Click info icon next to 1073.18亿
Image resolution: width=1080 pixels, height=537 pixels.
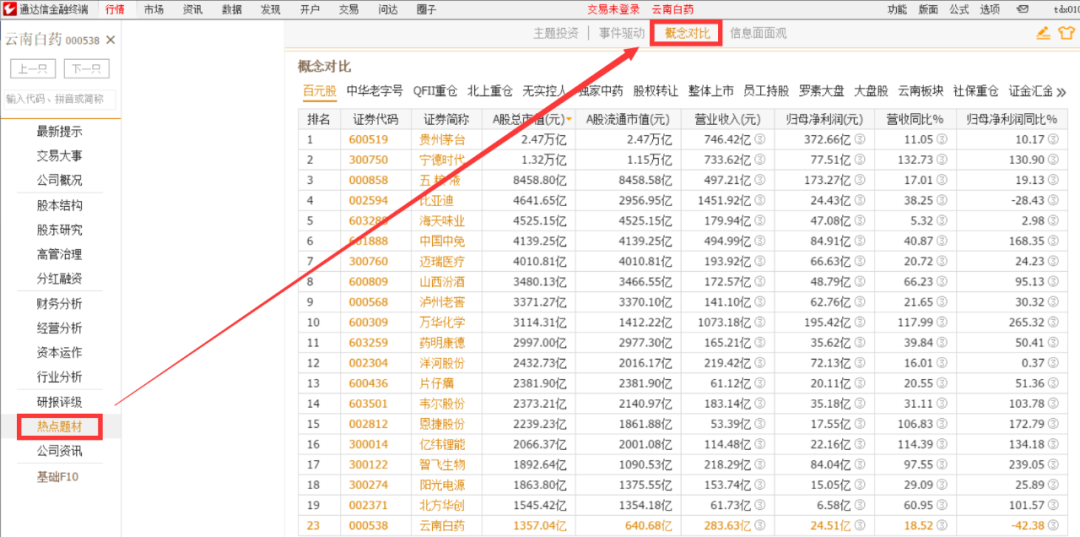click(x=760, y=322)
